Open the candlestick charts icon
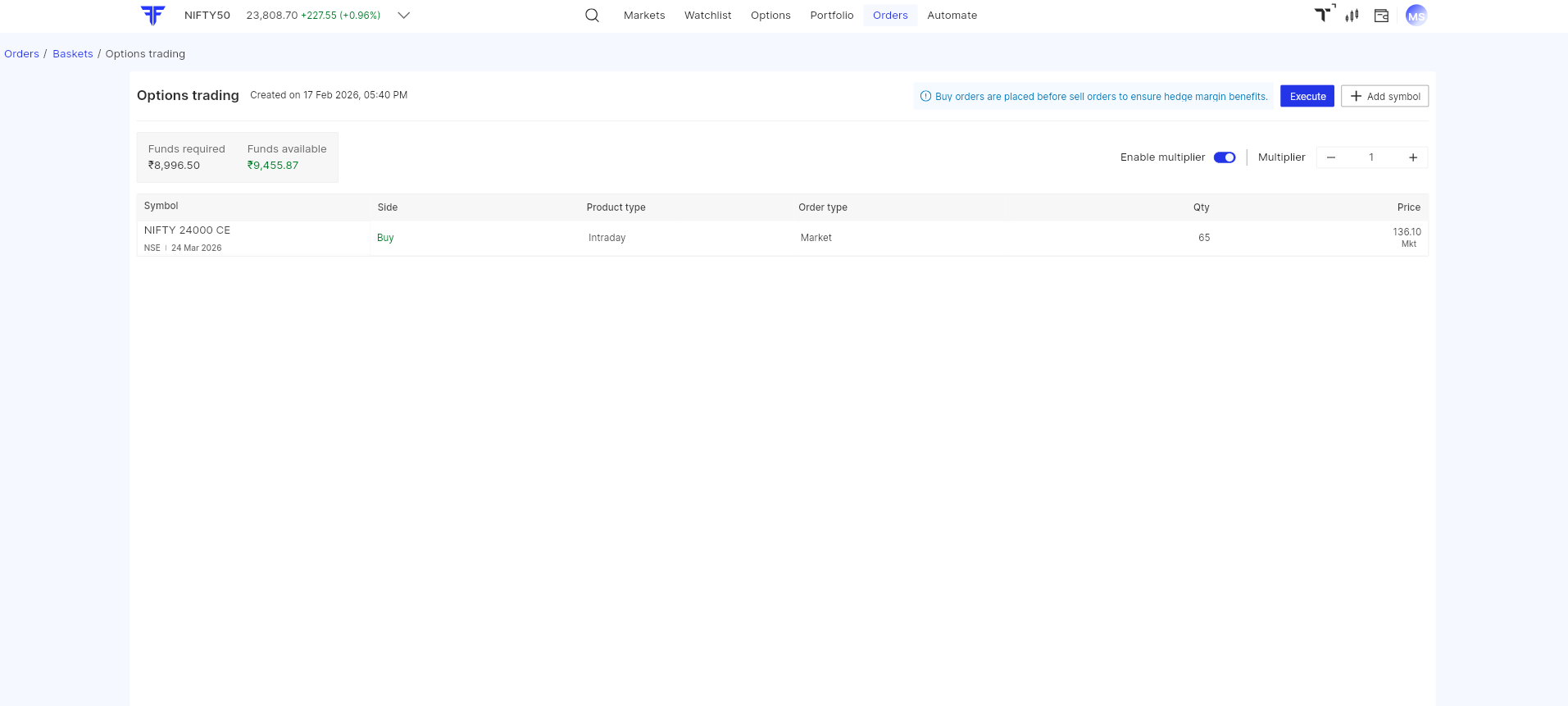 [x=1352, y=16]
